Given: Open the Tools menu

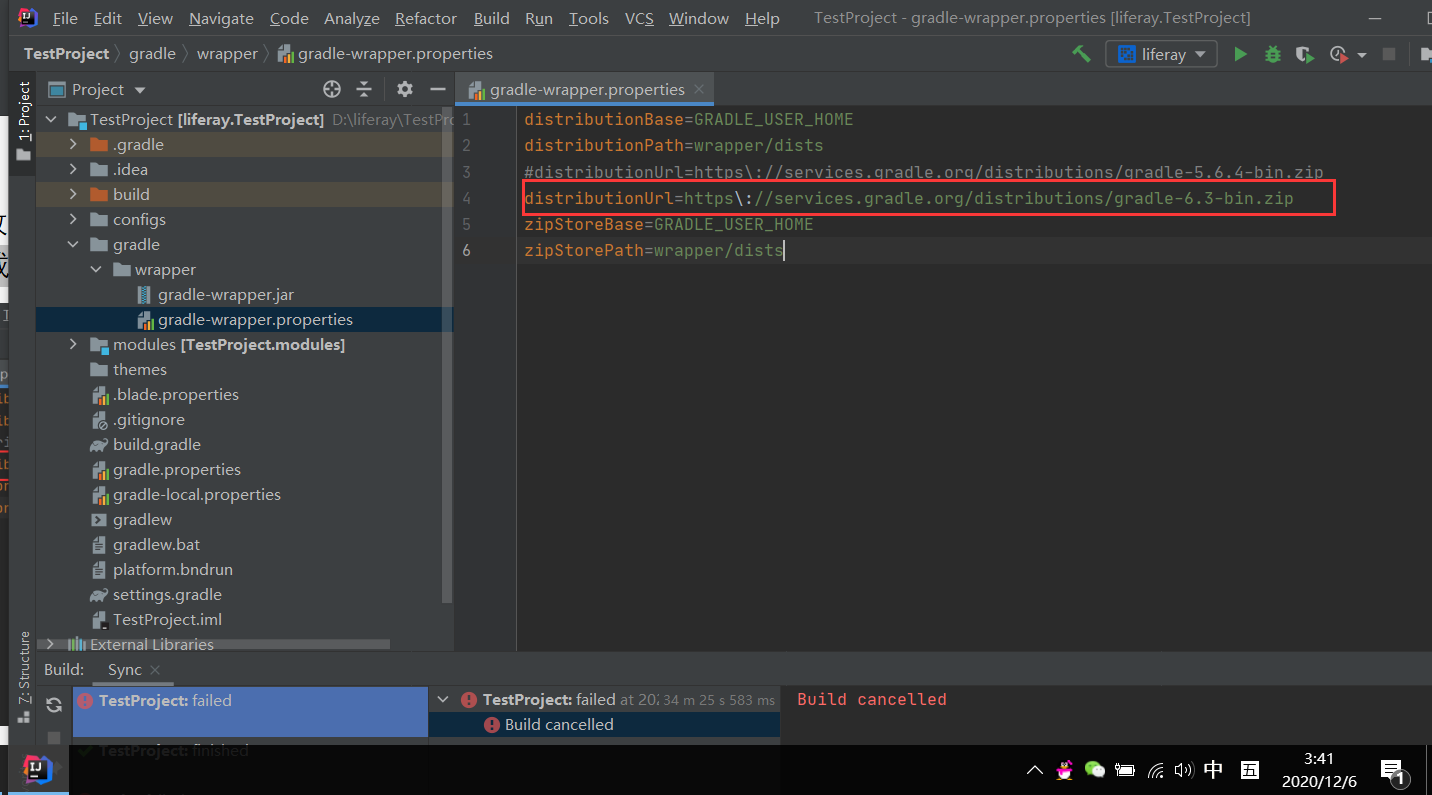Looking at the screenshot, I should (x=589, y=18).
